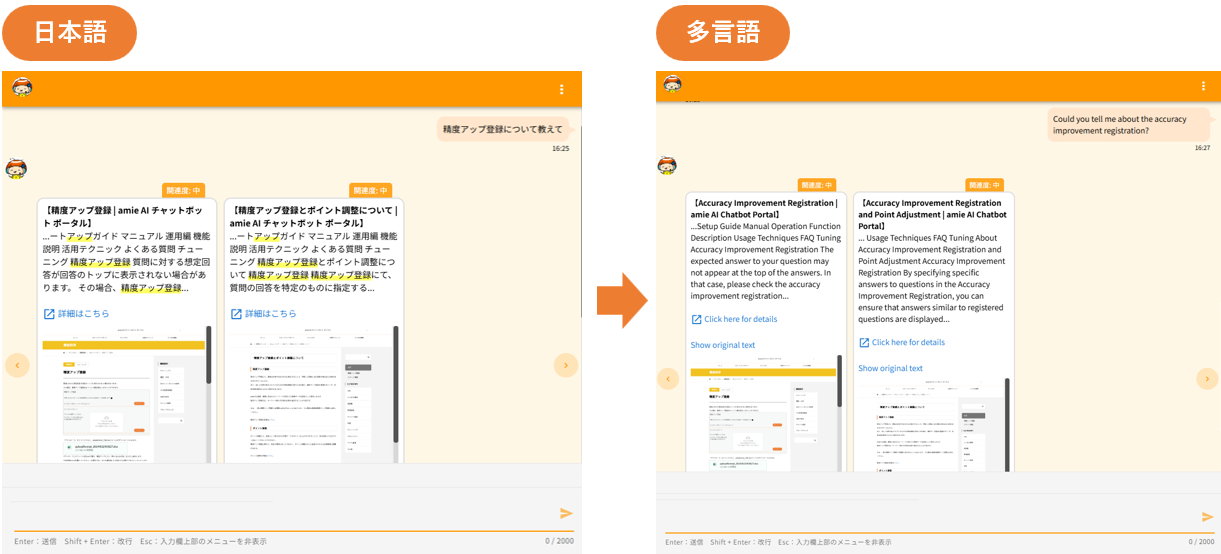Viewport: 1221px width, 554px height.
Task: Open the '詳細はこちら' link in the second Japanese card
Action: pos(270,314)
